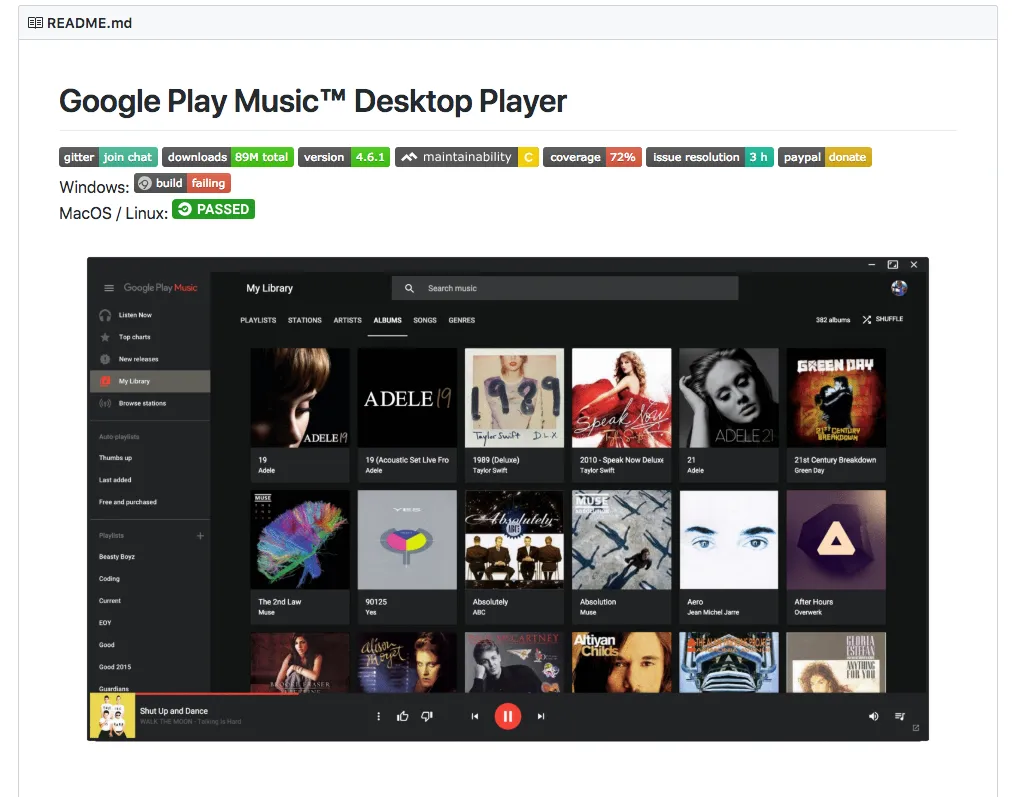Image resolution: width=1012 pixels, height=797 pixels.
Task: Switch to the SONGS tab
Action: (425, 320)
